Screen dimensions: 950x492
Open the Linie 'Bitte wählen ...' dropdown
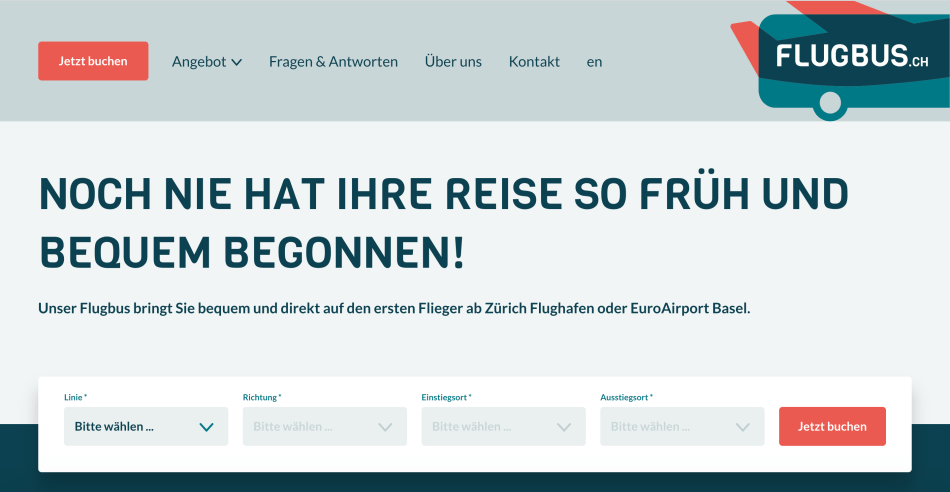coord(145,426)
